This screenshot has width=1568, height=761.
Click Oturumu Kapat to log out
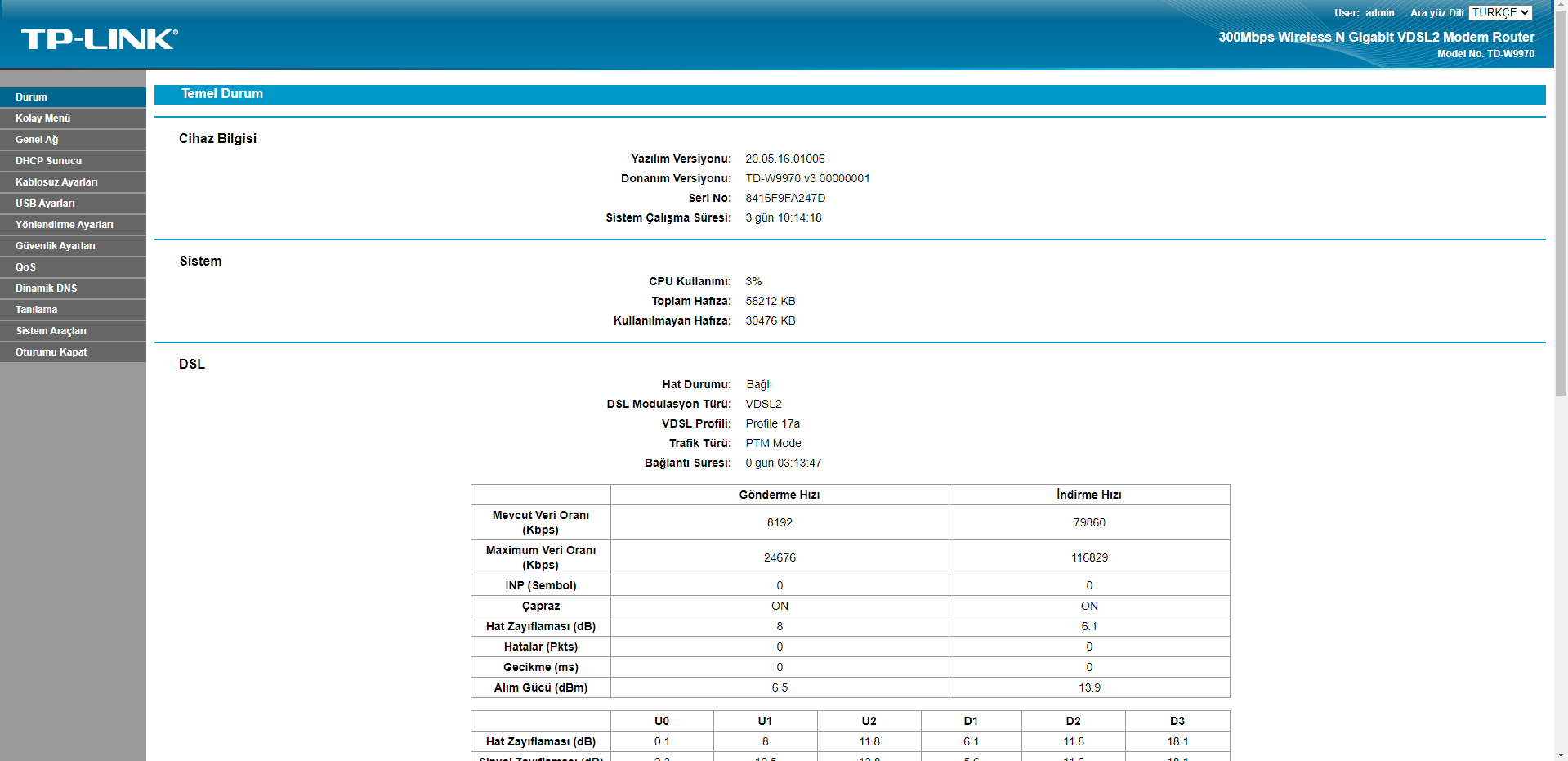pos(73,352)
